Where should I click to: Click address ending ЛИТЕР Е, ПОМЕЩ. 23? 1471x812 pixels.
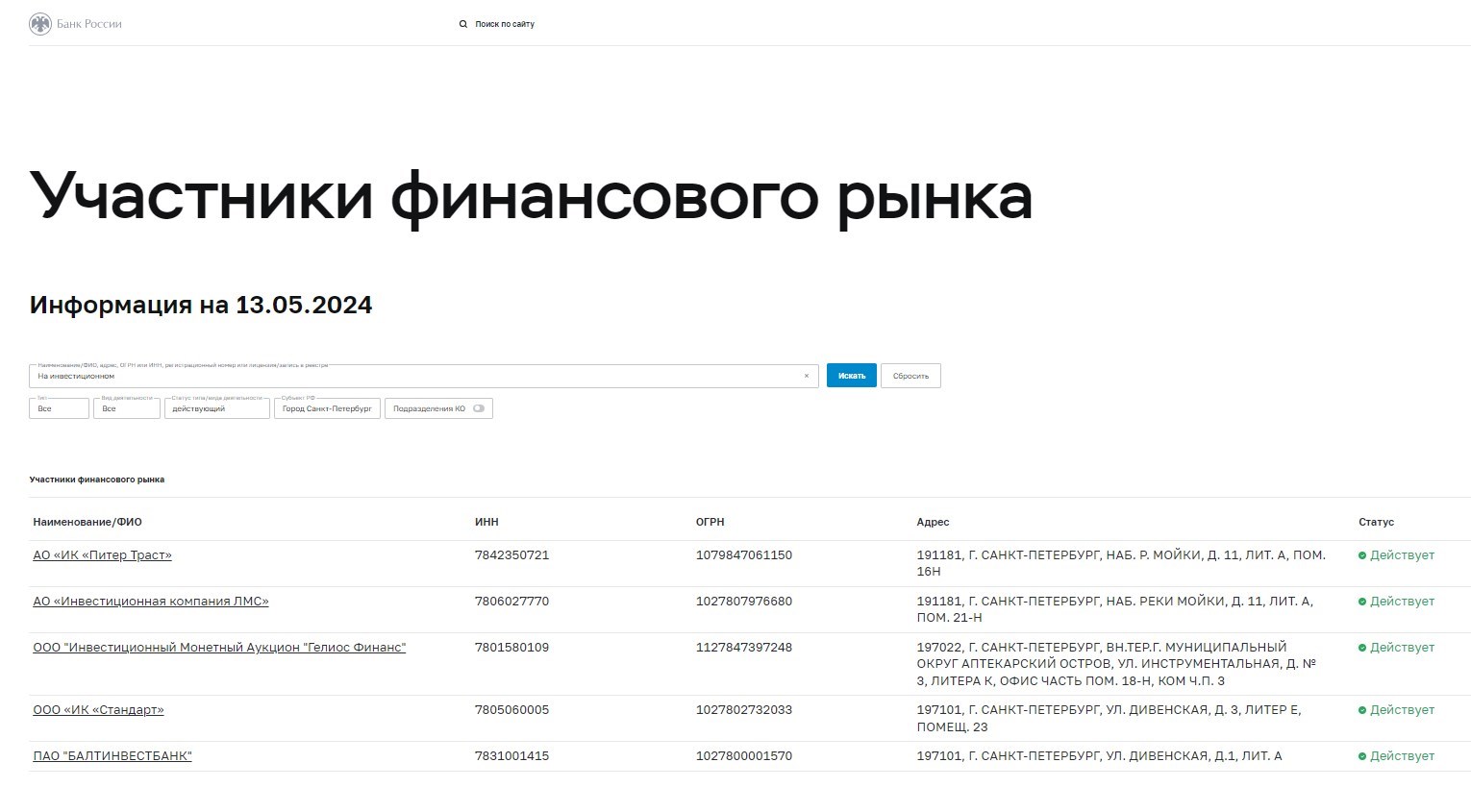click(1109, 719)
